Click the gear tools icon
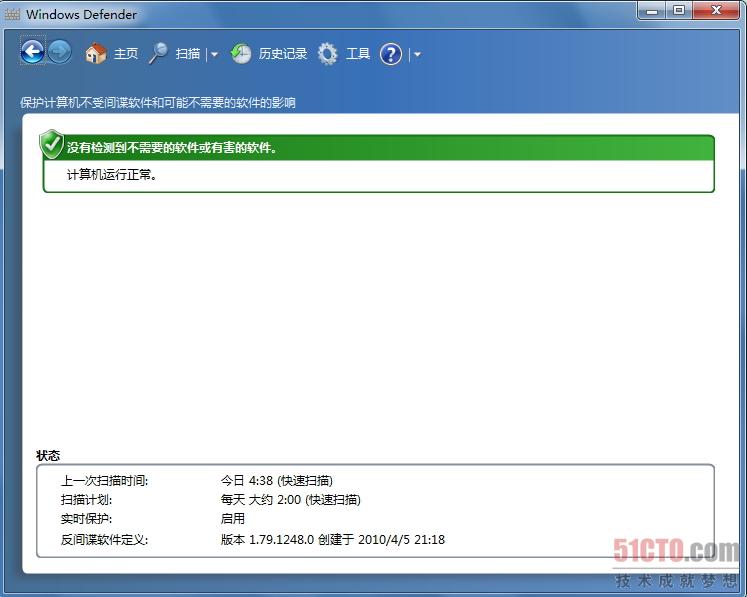This screenshot has width=747, height=597. point(328,53)
